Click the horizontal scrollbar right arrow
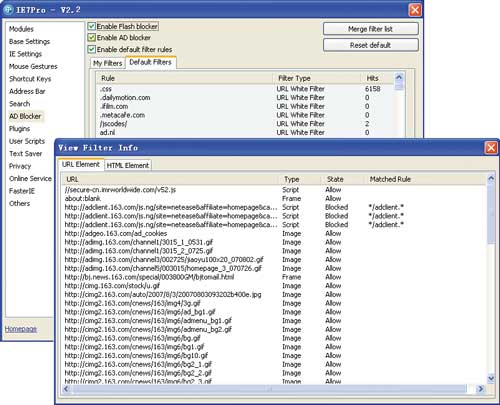This screenshot has width=500, height=405. 480,389
